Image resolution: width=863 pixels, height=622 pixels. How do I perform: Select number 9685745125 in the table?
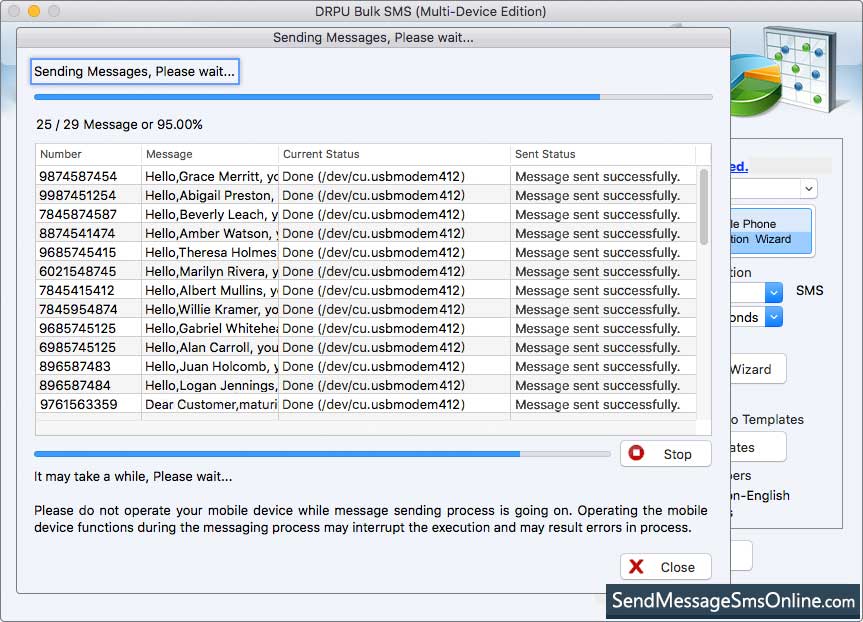pyautogui.click(x=78, y=328)
